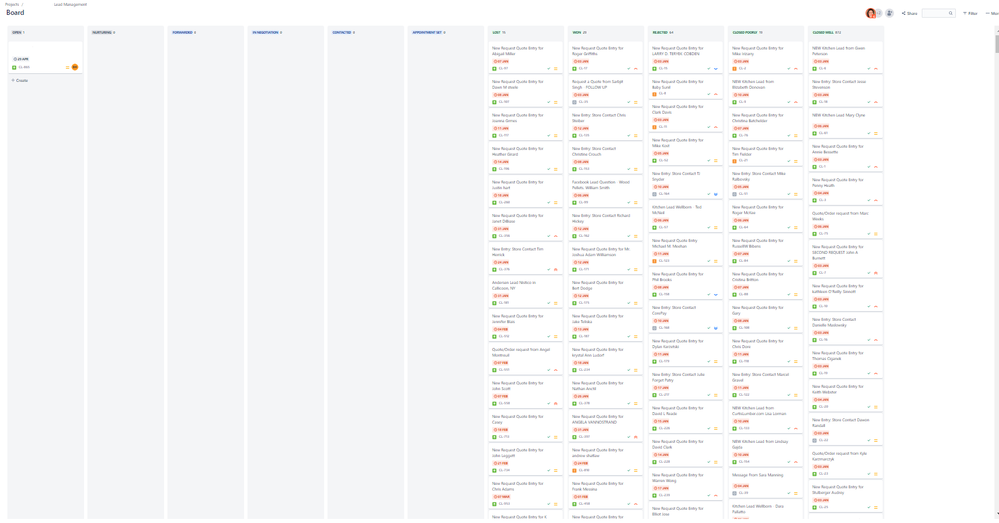Open the Quote/Order request from Marc Weeks card
Viewport: 999px width, 523px height.
pyautogui.click(x=845, y=223)
